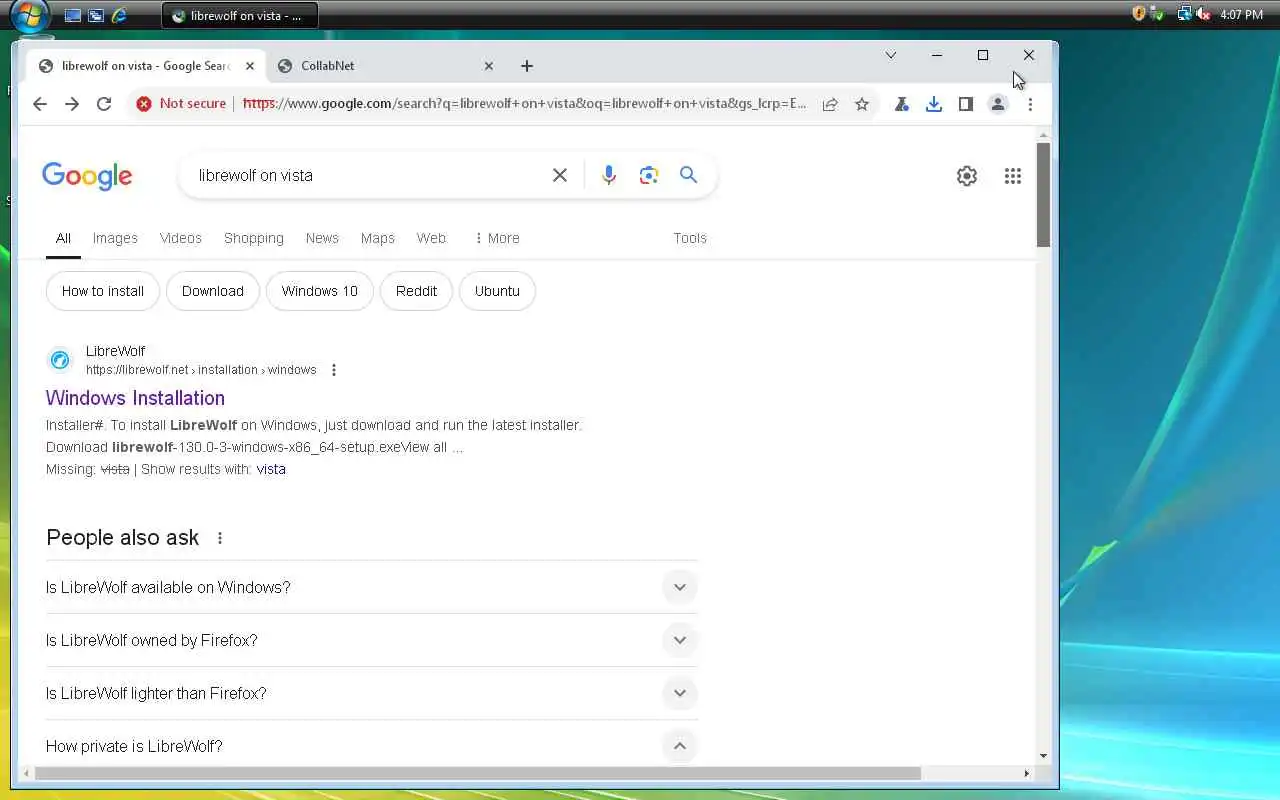The image size is (1280, 800).
Task: Open security shield tray icon
Action: pos(1139,14)
